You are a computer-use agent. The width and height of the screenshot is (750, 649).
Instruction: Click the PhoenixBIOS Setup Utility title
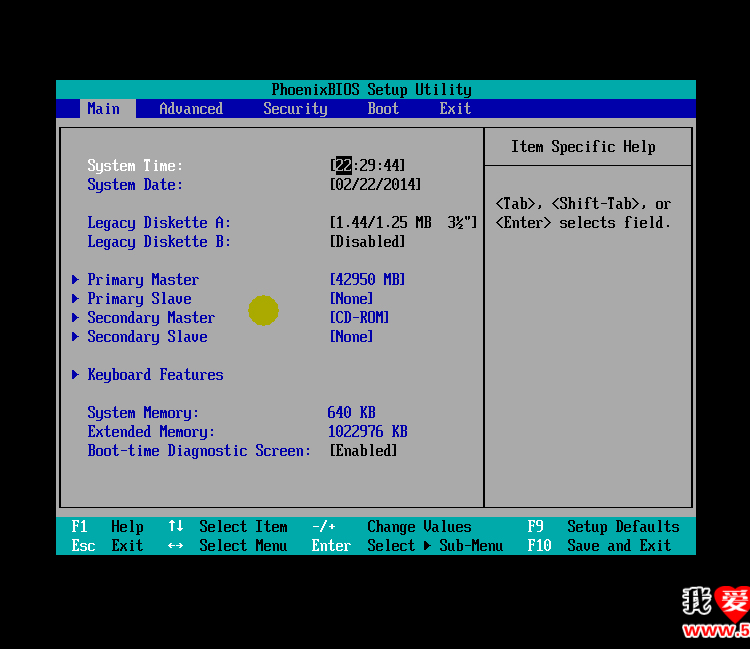(x=372, y=89)
